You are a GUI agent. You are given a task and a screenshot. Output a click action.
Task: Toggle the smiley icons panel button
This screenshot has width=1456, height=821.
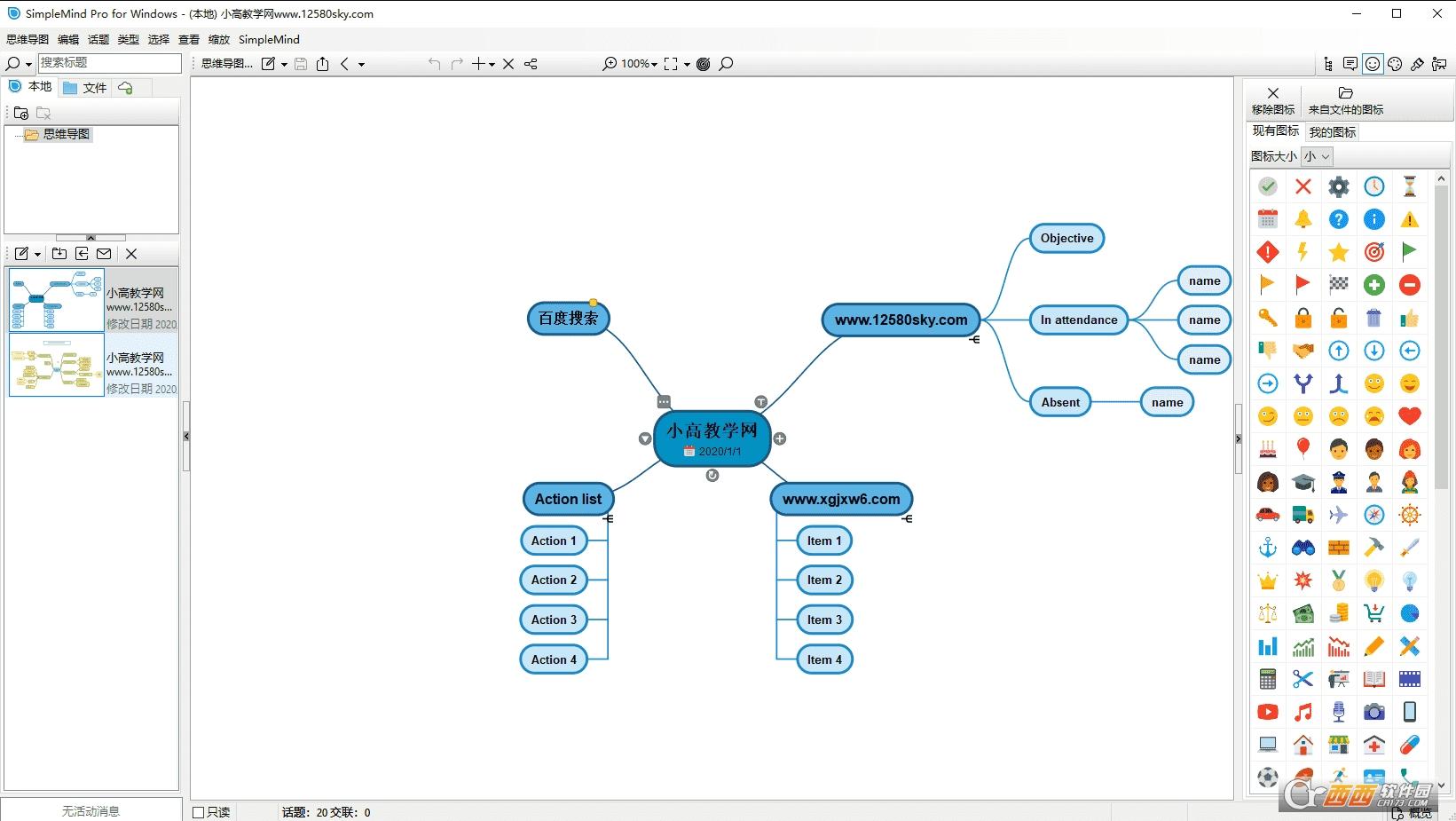(1373, 64)
